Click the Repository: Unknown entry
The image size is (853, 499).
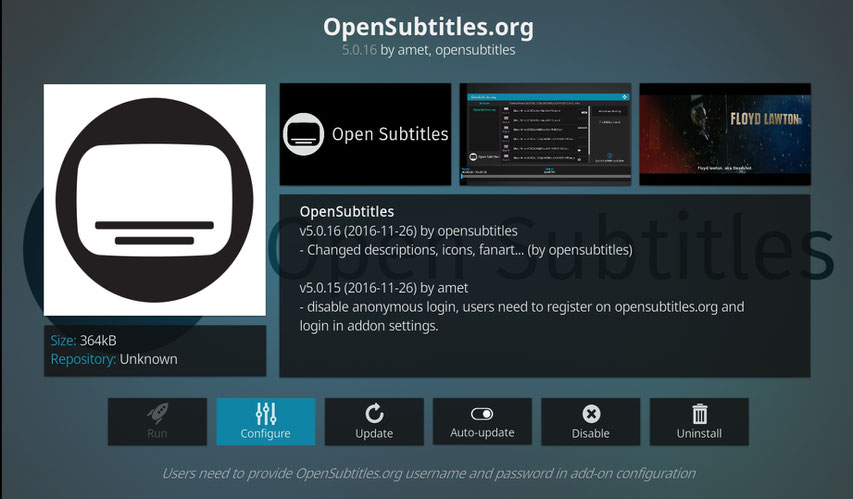[x=114, y=359]
